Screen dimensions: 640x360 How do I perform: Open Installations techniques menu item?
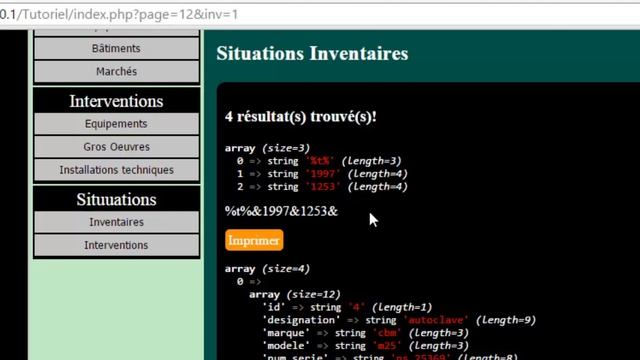click(x=116, y=170)
